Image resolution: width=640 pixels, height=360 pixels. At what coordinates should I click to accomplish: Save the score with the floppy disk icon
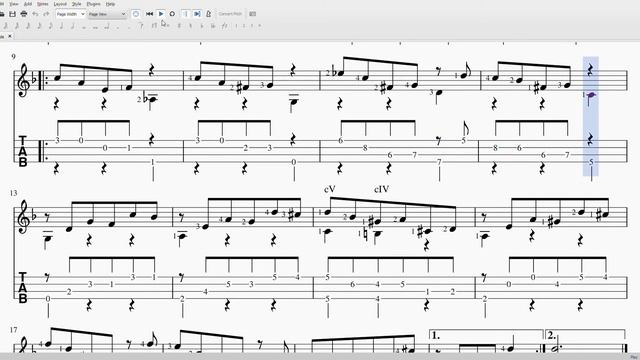click(13, 14)
